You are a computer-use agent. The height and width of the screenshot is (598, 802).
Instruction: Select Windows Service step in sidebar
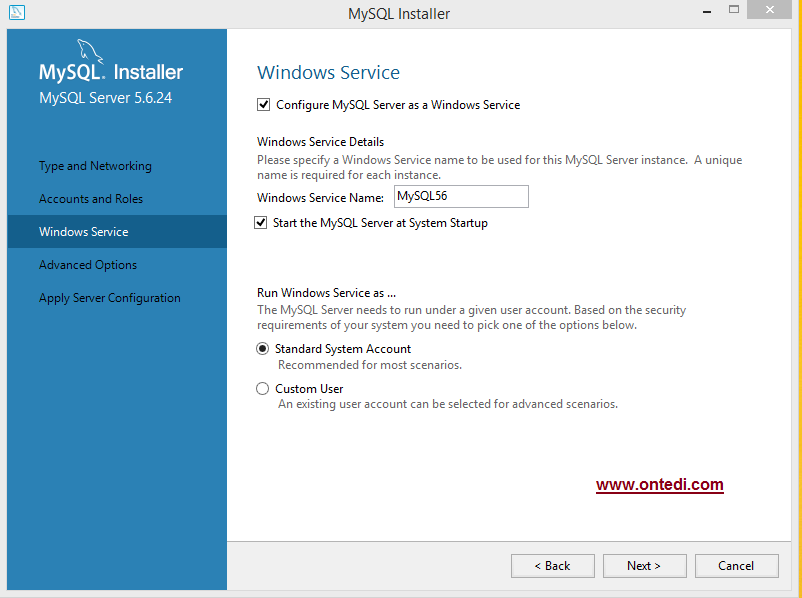coord(117,232)
